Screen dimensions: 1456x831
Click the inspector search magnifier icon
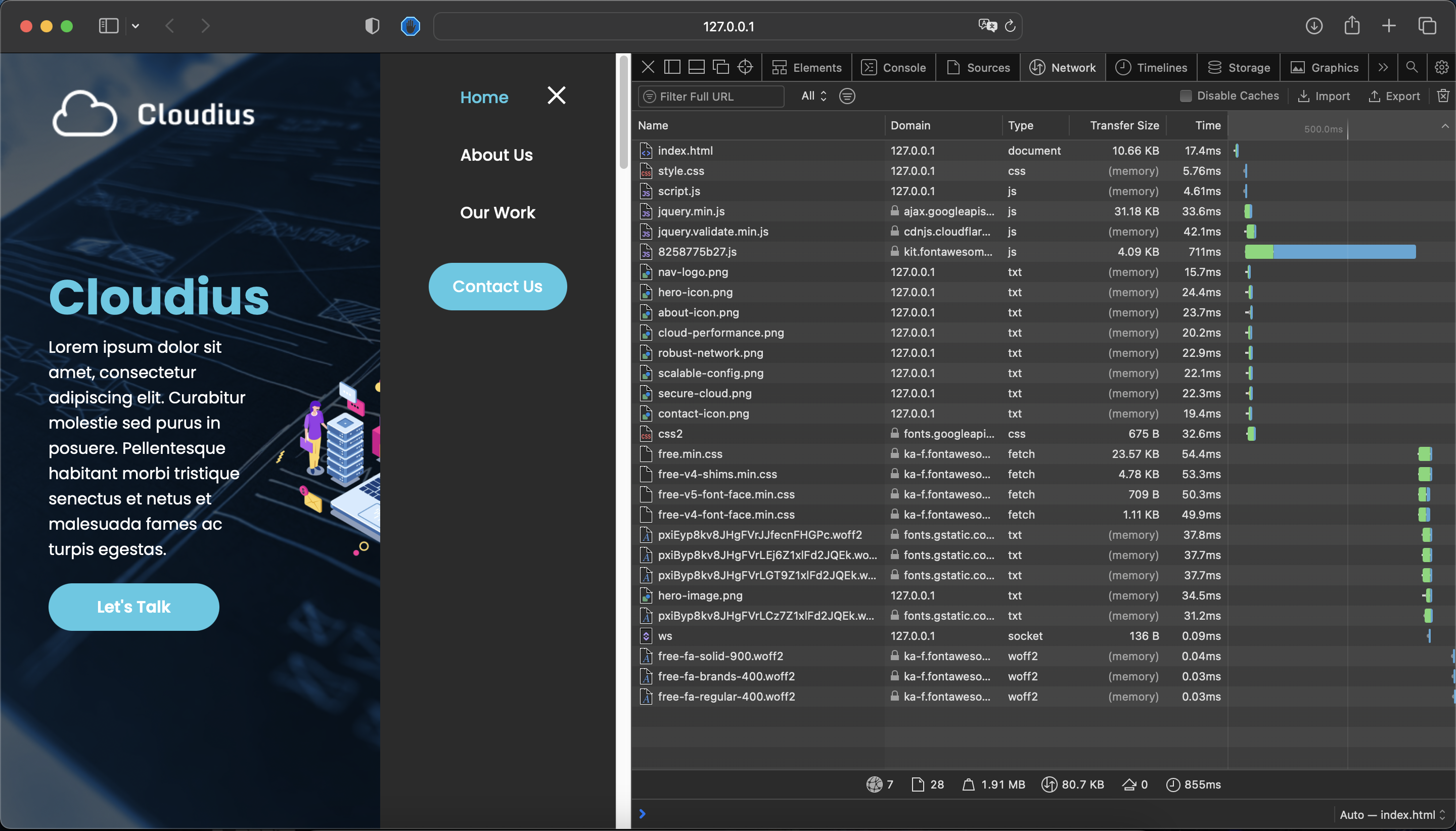(1412, 67)
